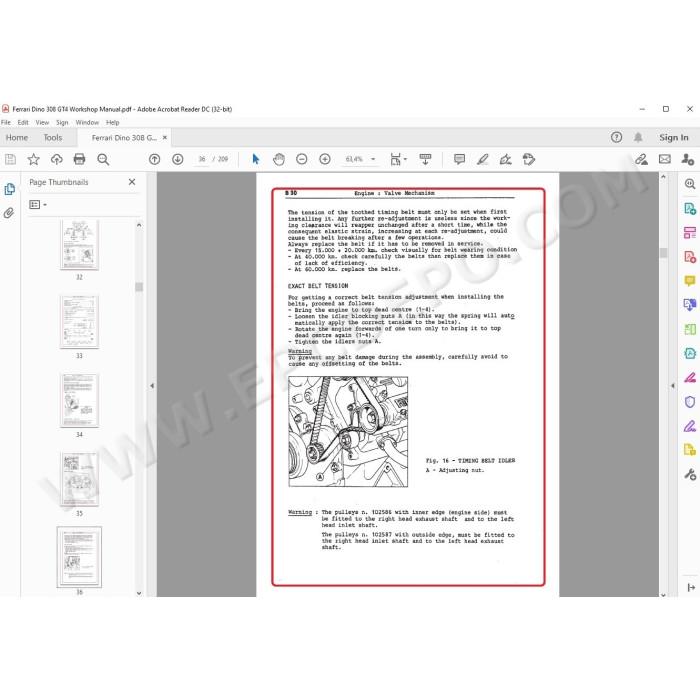Expand the right pane with bottom arrow
The height and width of the screenshot is (700, 700).
(691, 588)
